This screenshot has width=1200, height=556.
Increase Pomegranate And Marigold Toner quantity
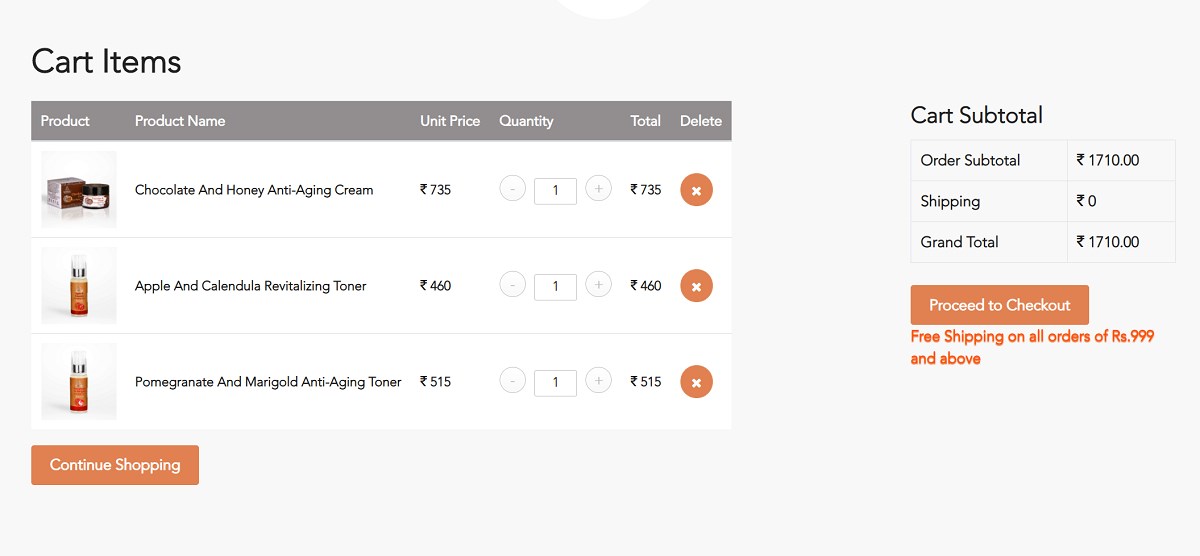pos(598,381)
